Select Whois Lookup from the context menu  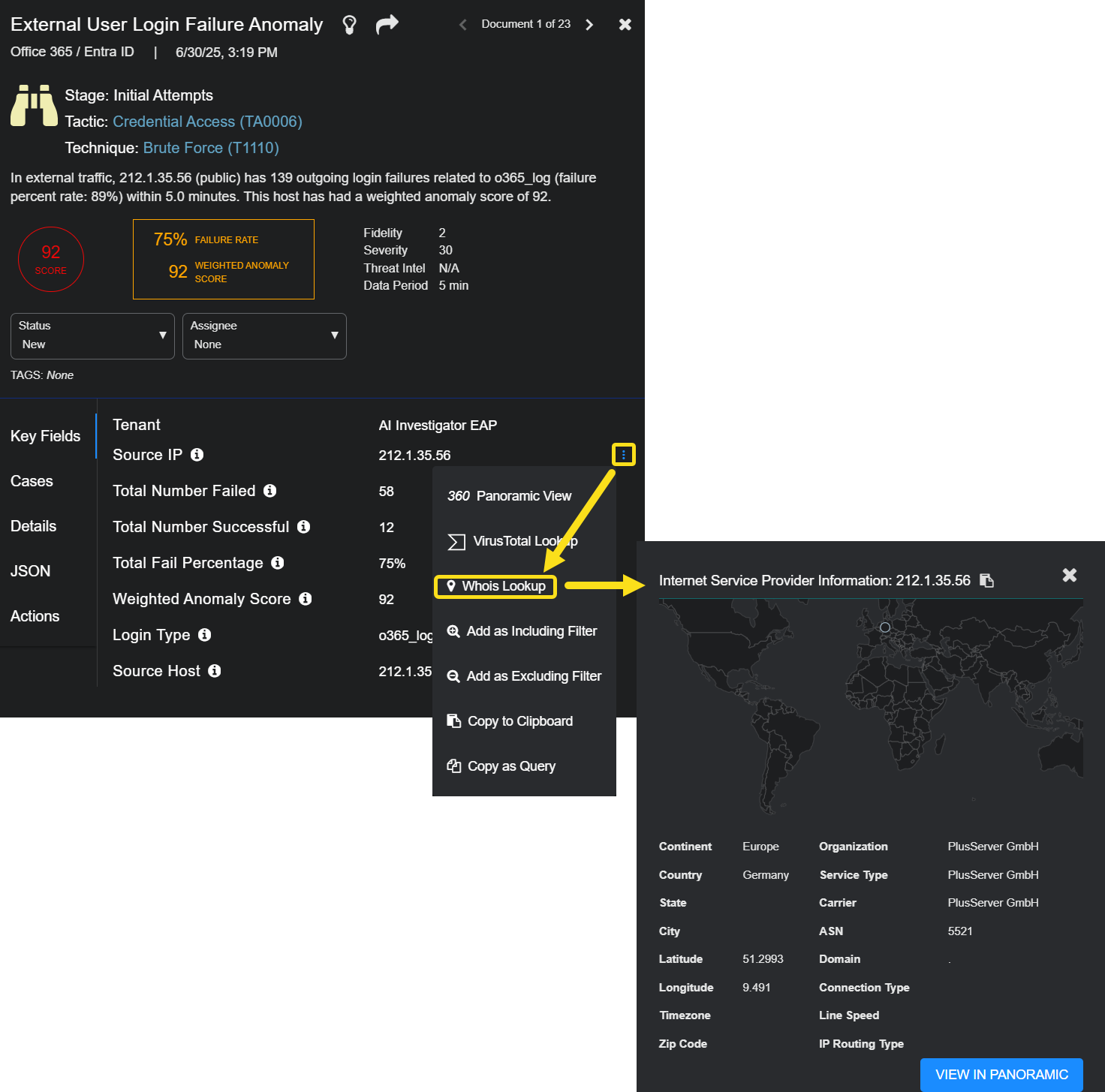tap(495, 586)
